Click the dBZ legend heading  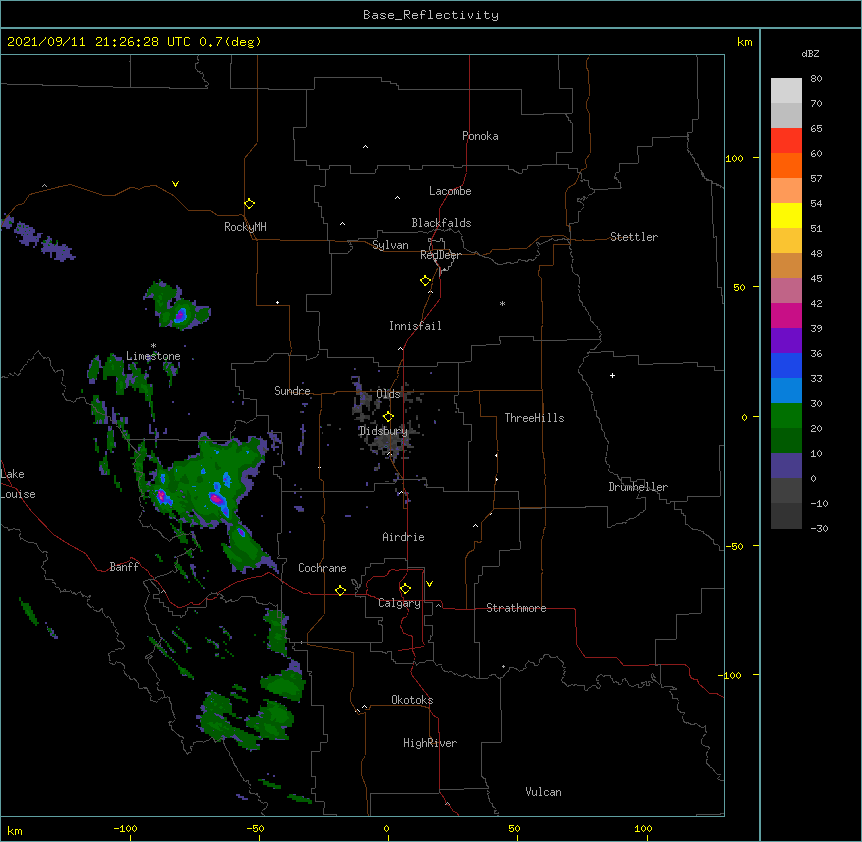tap(810, 53)
